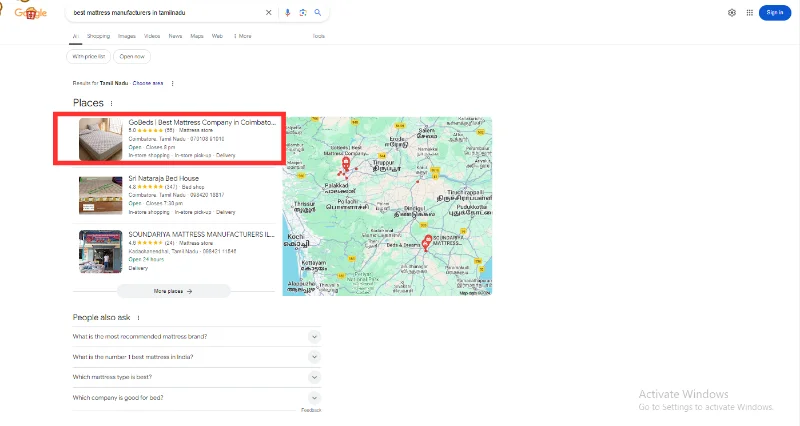Click the Feedback link below People also ask
800x426 pixels.
click(311, 410)
